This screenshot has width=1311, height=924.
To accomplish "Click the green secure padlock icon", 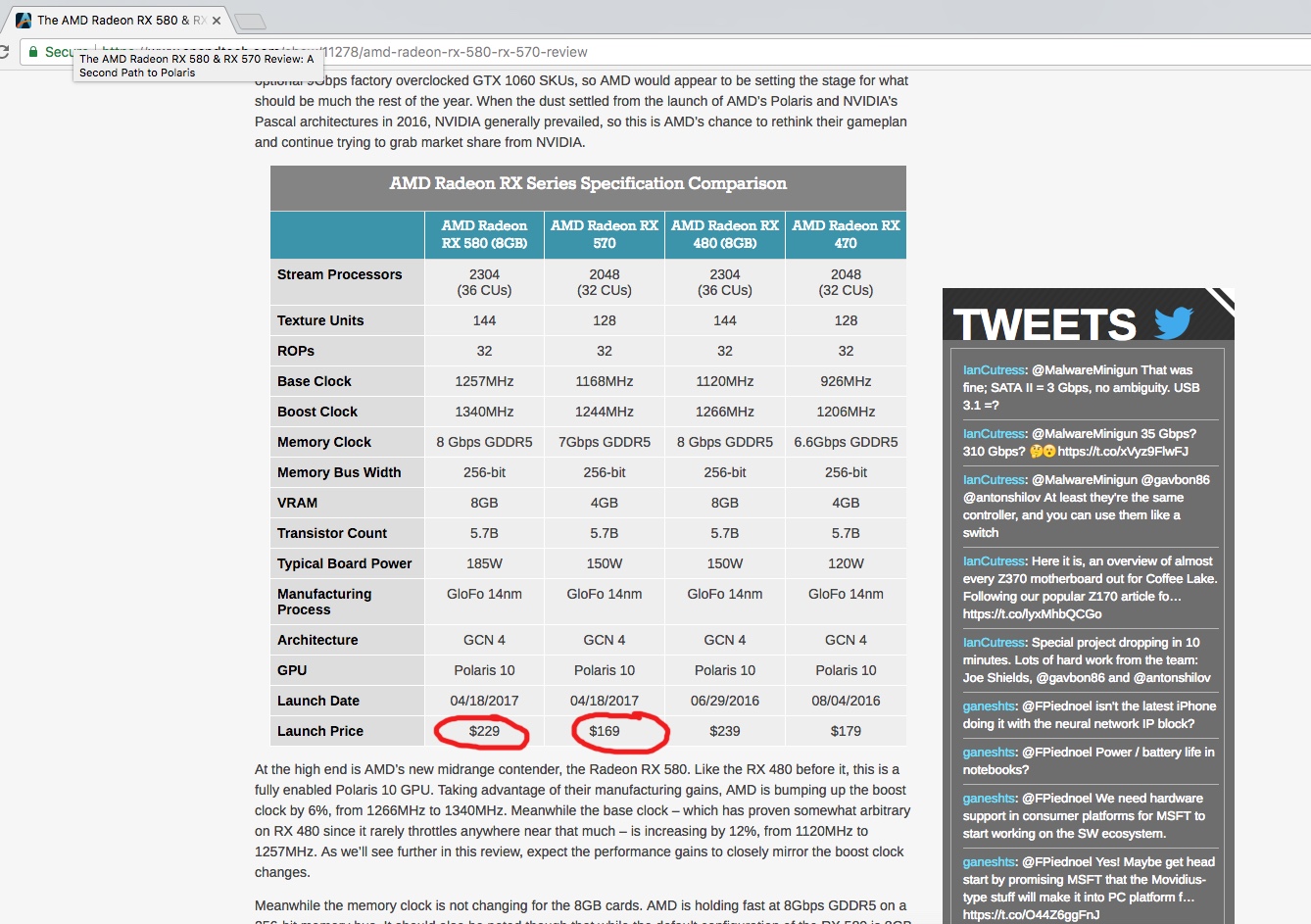I will coord(33,52).
